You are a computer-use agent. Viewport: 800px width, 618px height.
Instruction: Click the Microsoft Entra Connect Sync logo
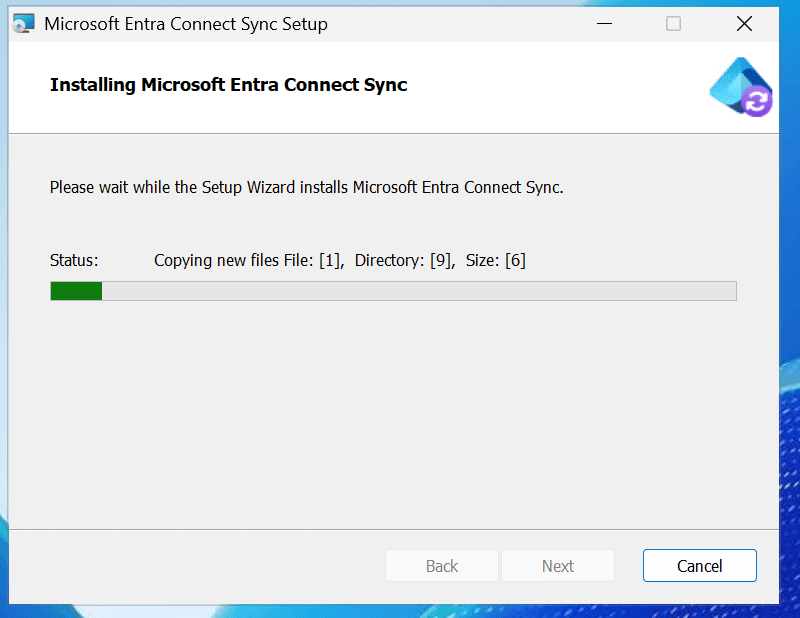[x=741, y=87]
